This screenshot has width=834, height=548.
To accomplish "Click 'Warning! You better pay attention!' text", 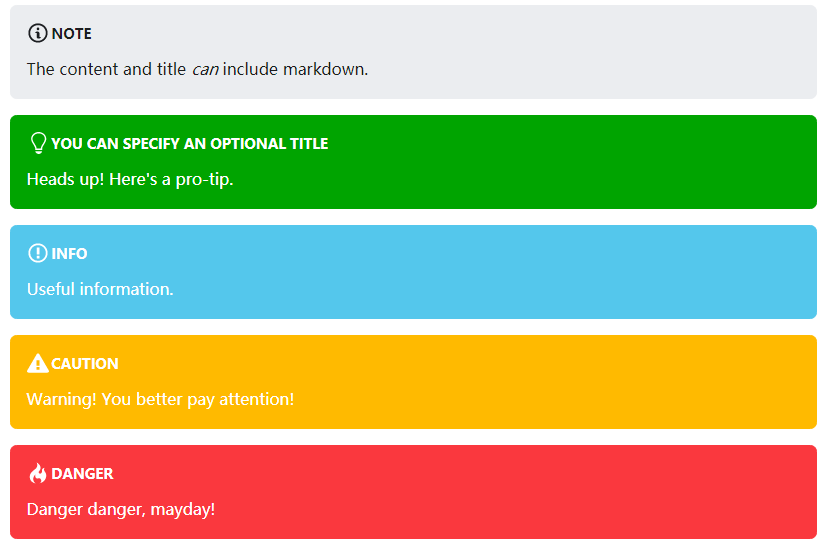I will coord(160,400).
